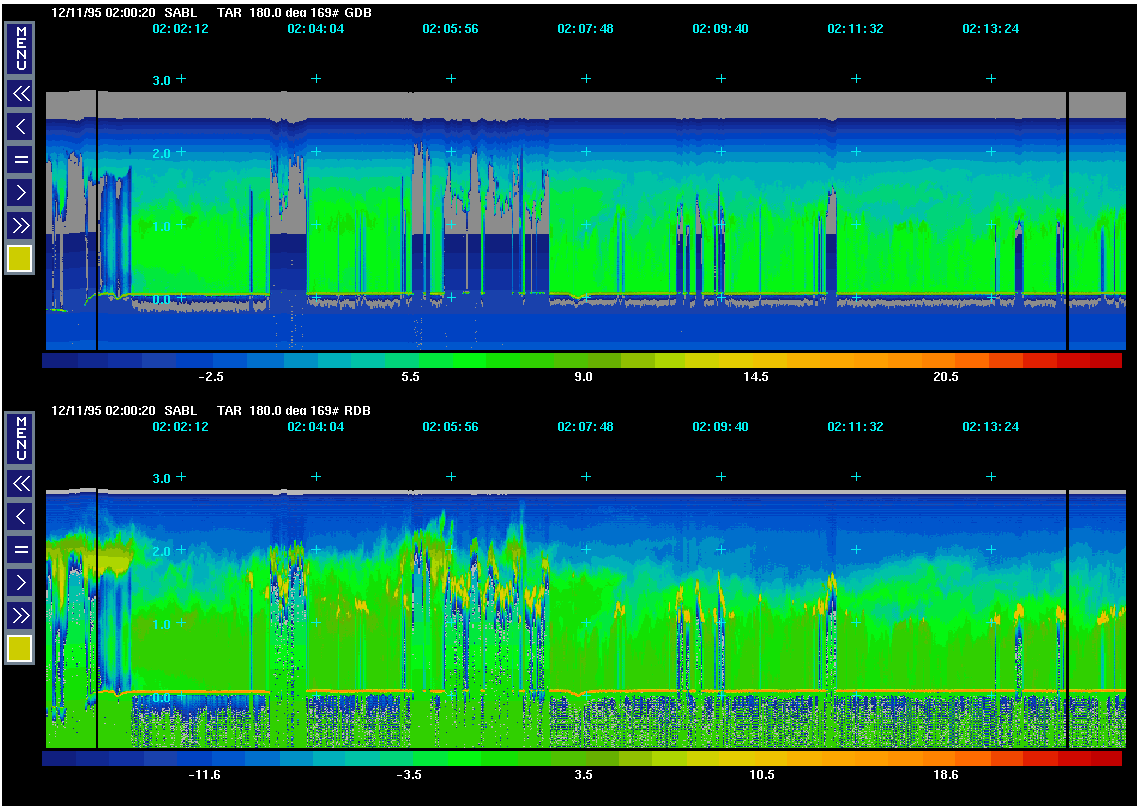Viewport: 1141px width, 810px height.
Task: Click the yellow square button in bottom panel
Action: pyautogui.click(x=20, y=649)
